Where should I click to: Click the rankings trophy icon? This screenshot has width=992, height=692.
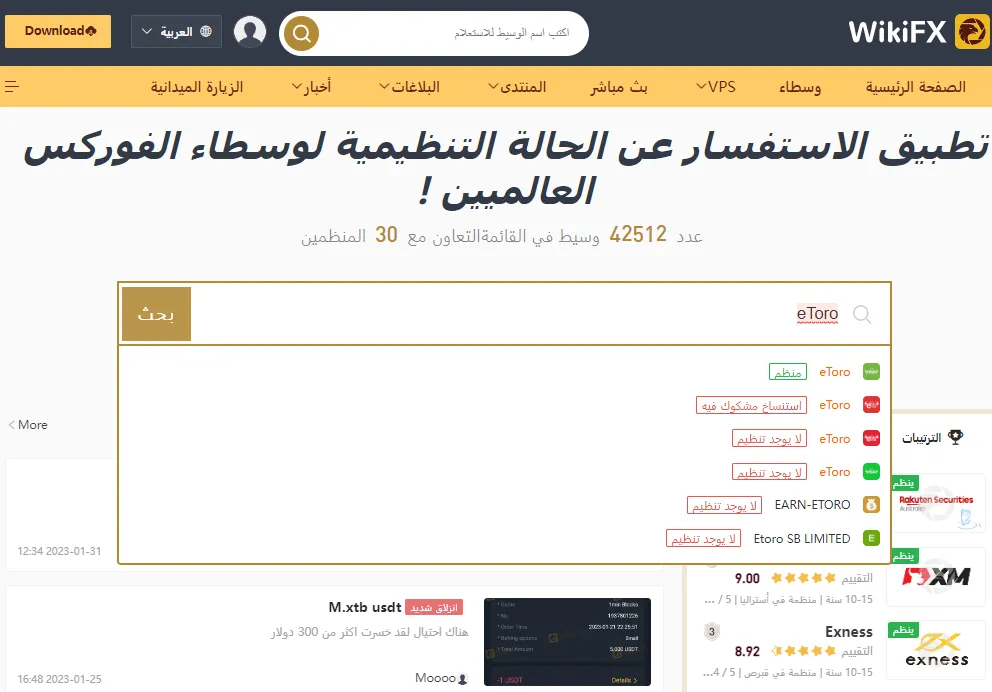point(955,437)
